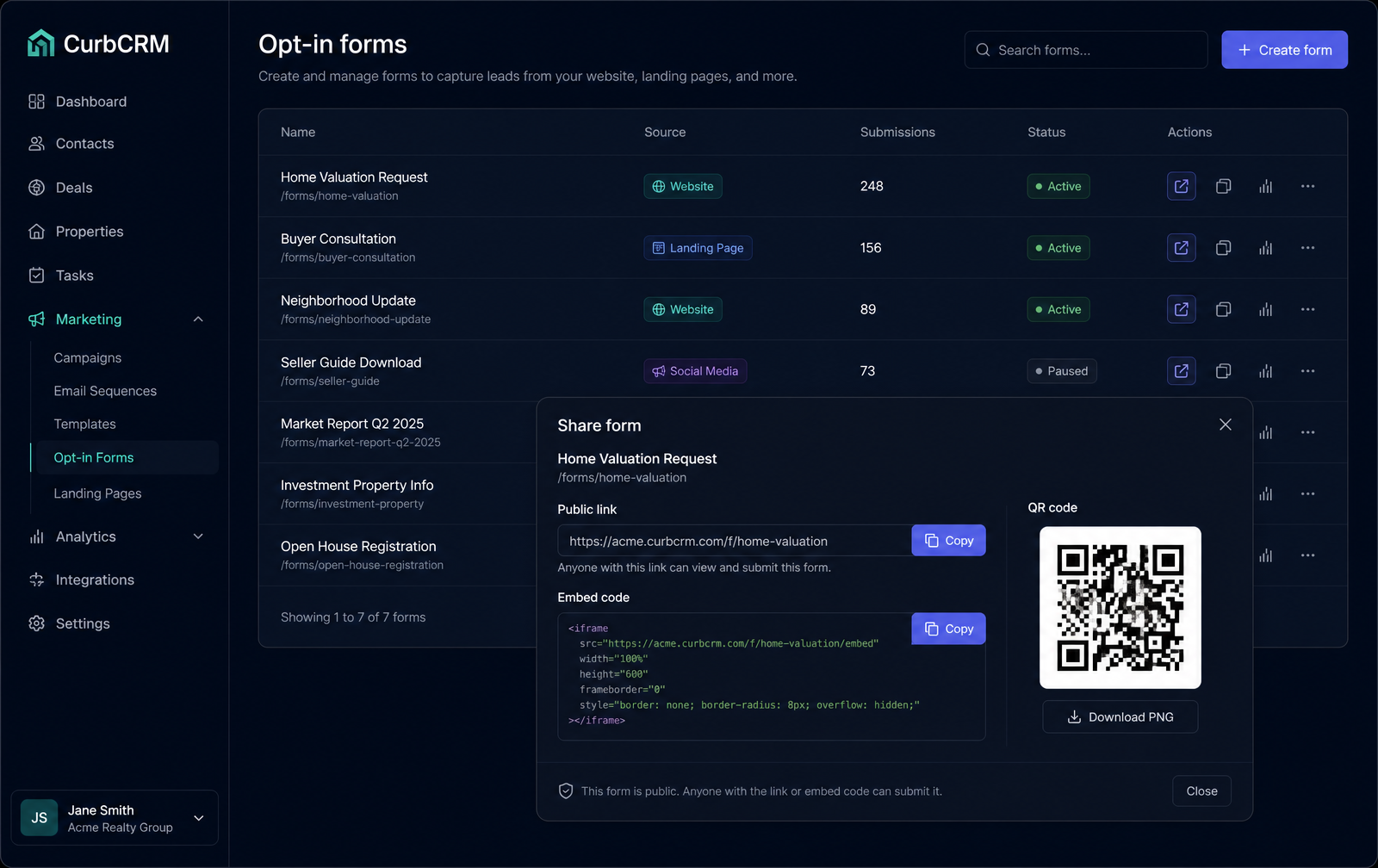Open share dialog for Home Valuation Request
1378x868 pixels.
point(1181,186)
